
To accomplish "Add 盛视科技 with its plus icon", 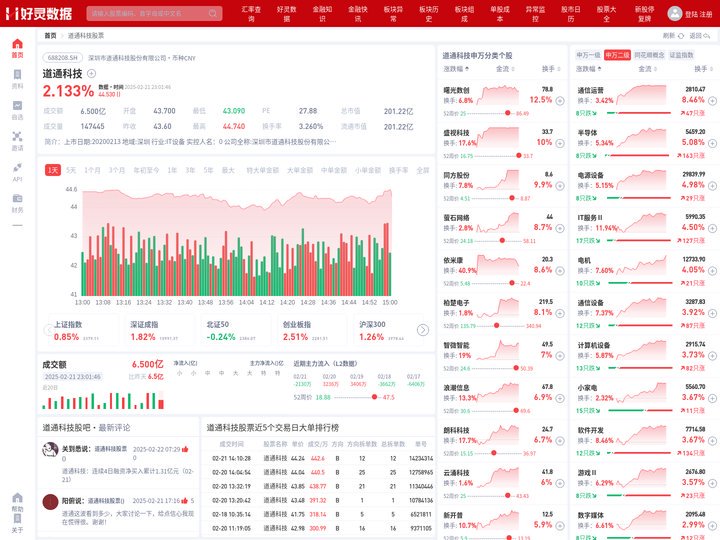I will point(560,143).
